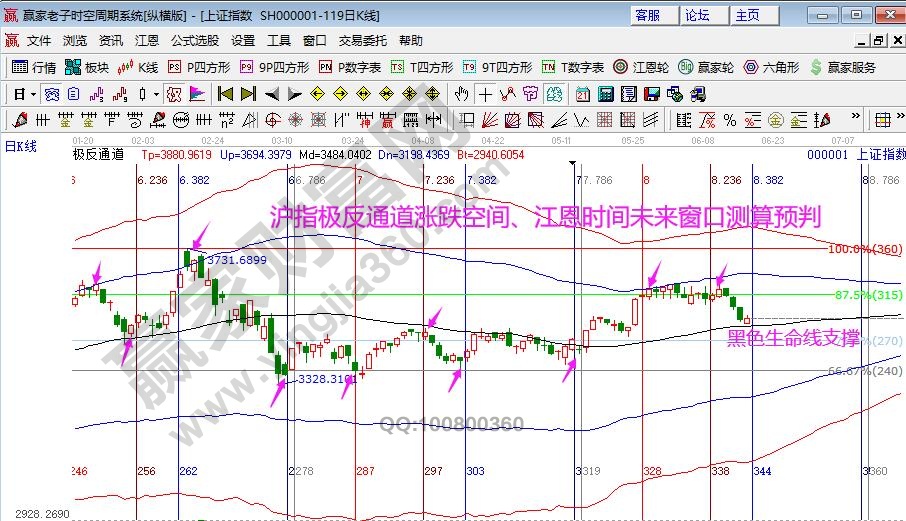Click the calendar icon showing 21
This screenshot has width=906, height=521.
(582, 94)
